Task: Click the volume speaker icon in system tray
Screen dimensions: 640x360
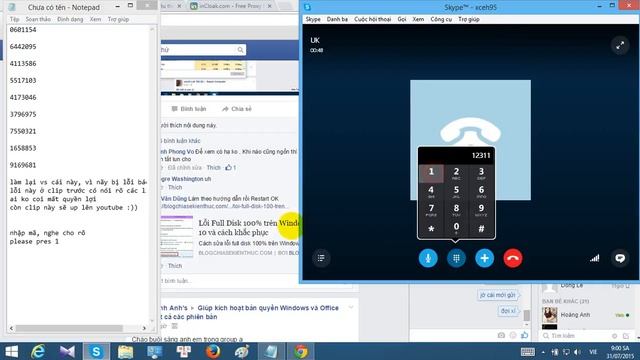Action: [577, 352]
